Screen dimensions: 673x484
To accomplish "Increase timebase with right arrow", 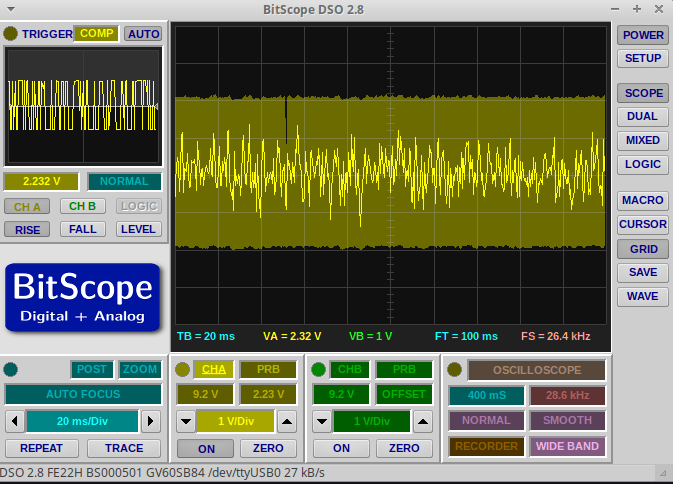I will click(x=150, y=421).
